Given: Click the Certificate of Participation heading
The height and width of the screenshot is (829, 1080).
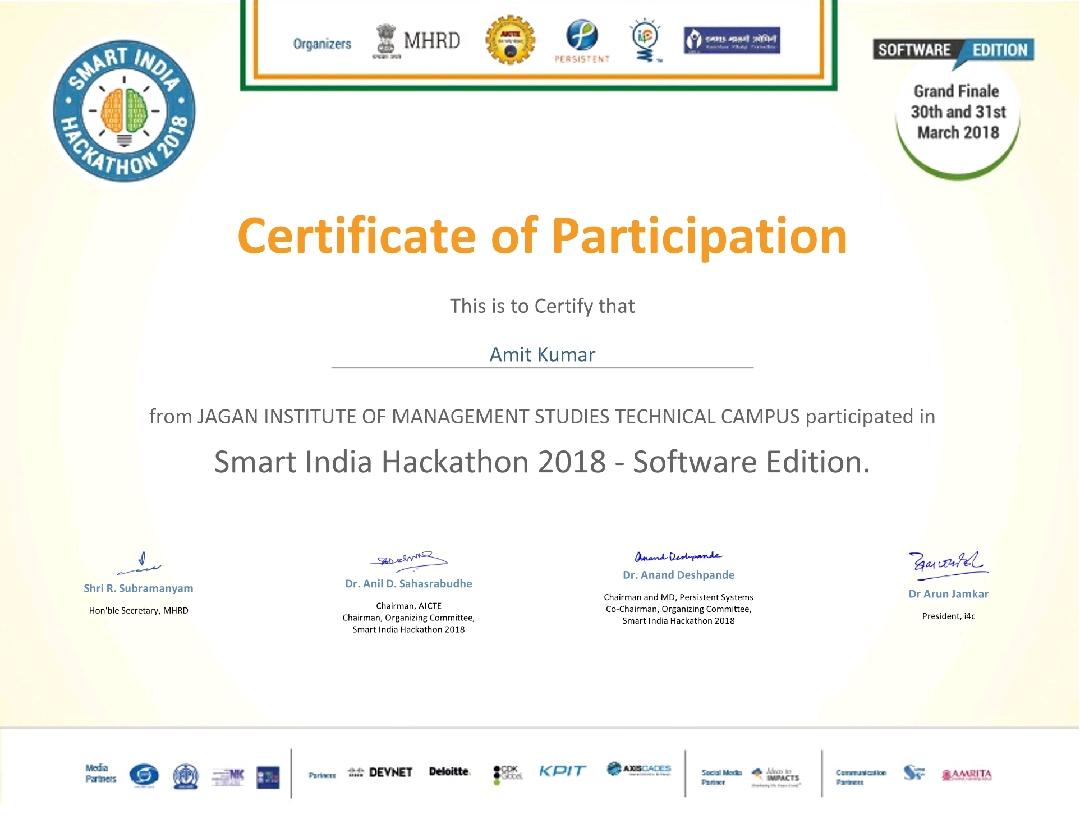Looking at the screenshot, I should (541, 235).
